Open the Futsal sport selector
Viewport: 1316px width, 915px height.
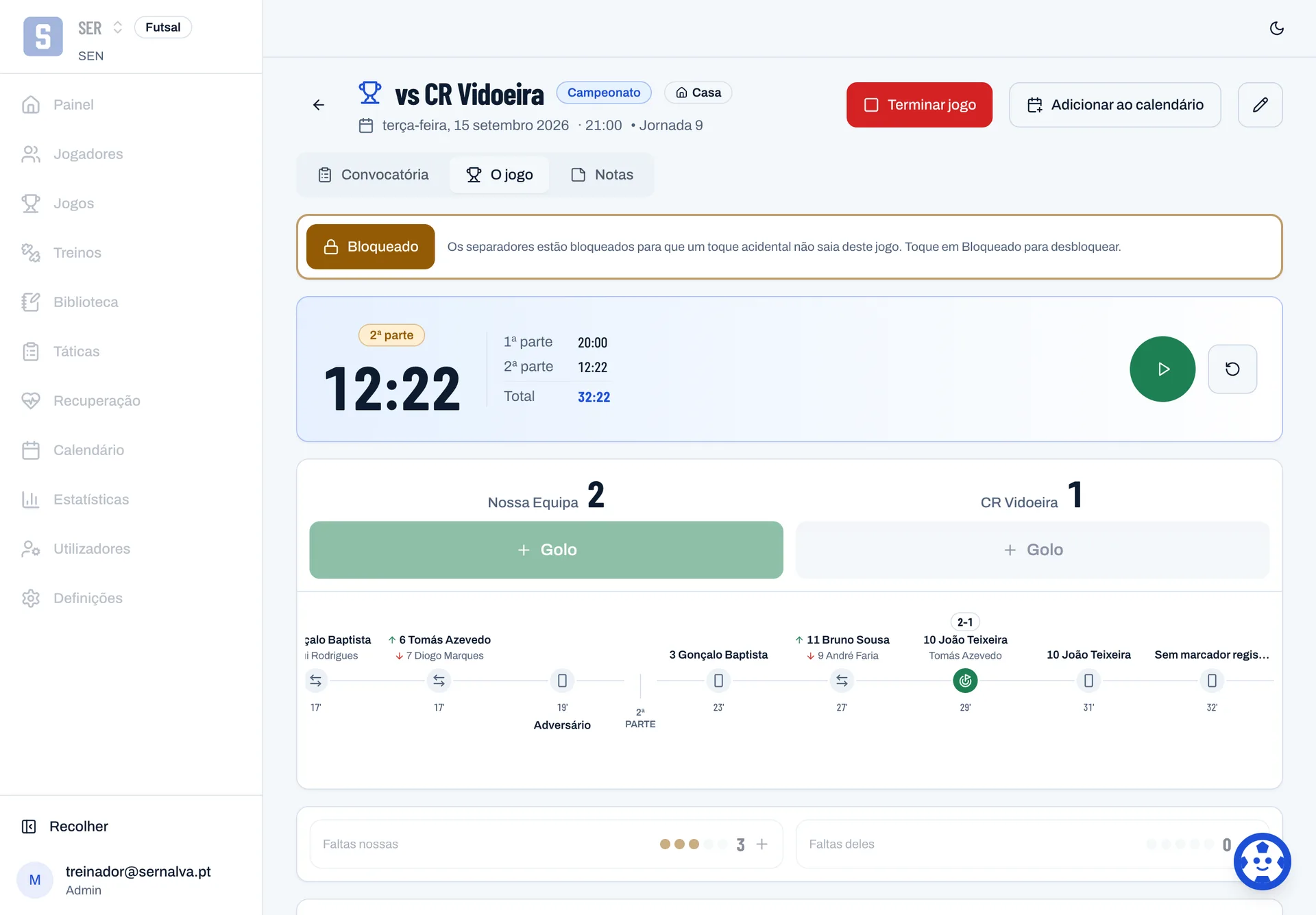click(x=163, y=27)
